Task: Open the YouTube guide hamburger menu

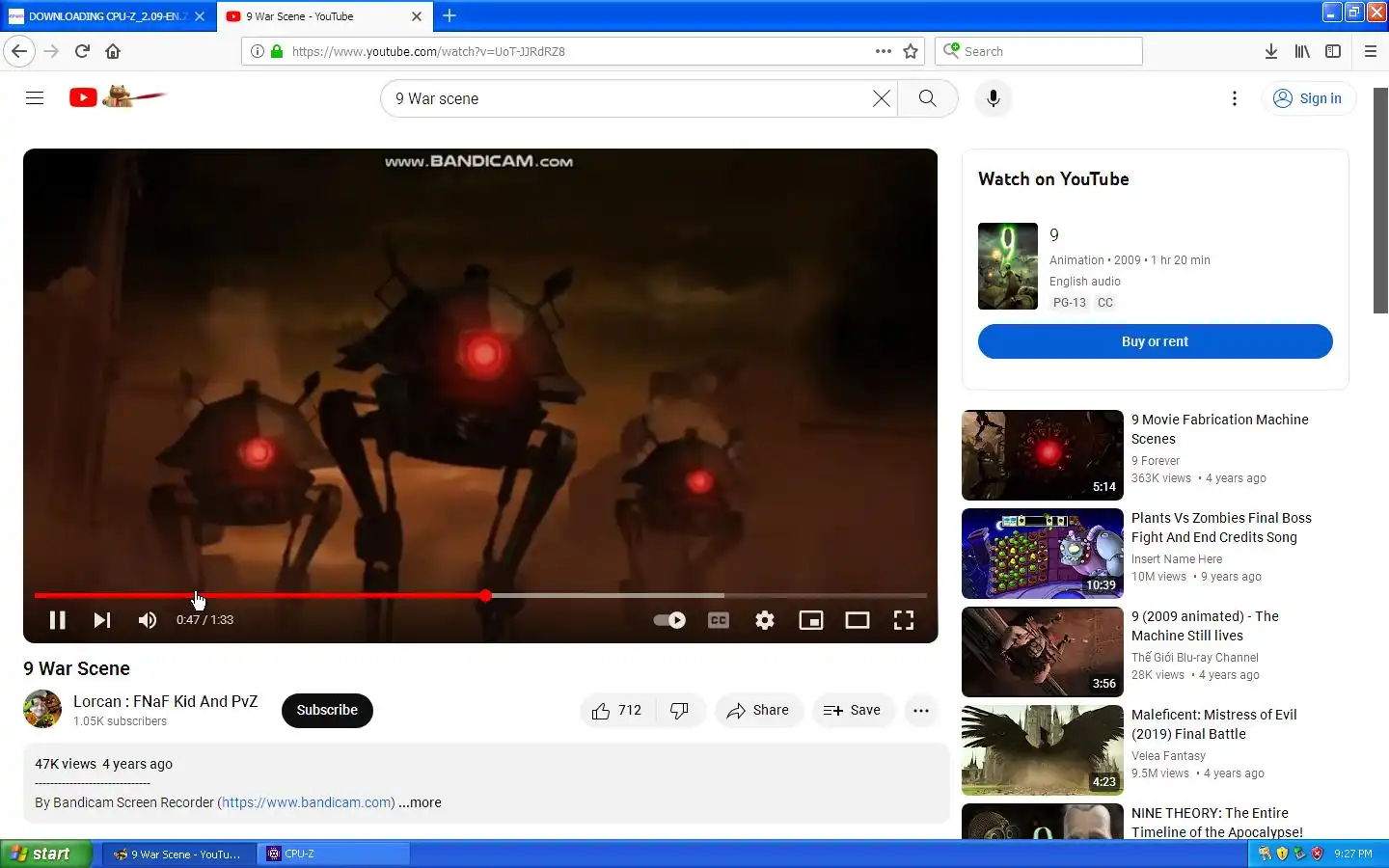Action: (x=35, y=97)
